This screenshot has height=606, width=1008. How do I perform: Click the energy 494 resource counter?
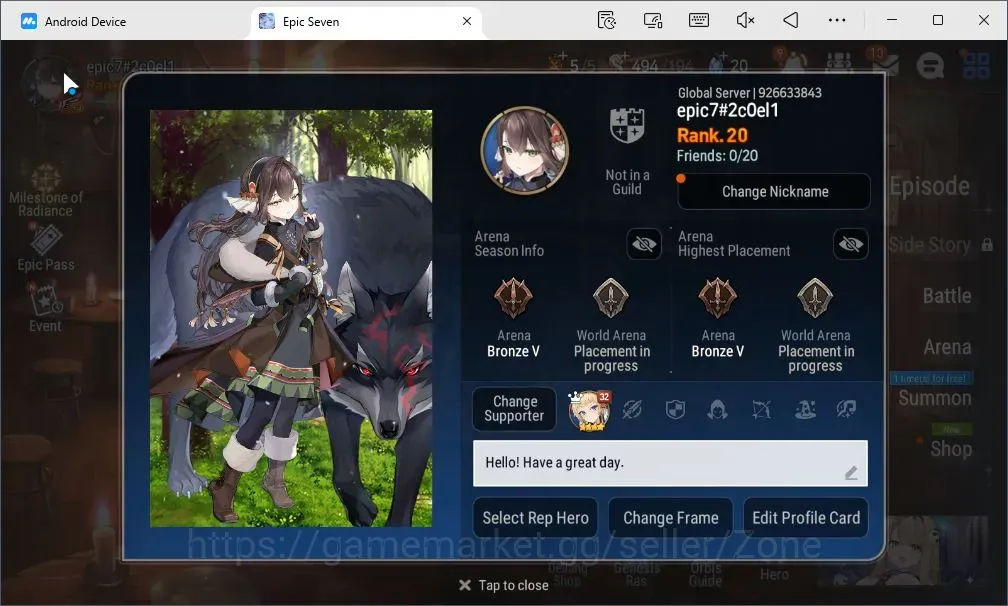[651, 64]
